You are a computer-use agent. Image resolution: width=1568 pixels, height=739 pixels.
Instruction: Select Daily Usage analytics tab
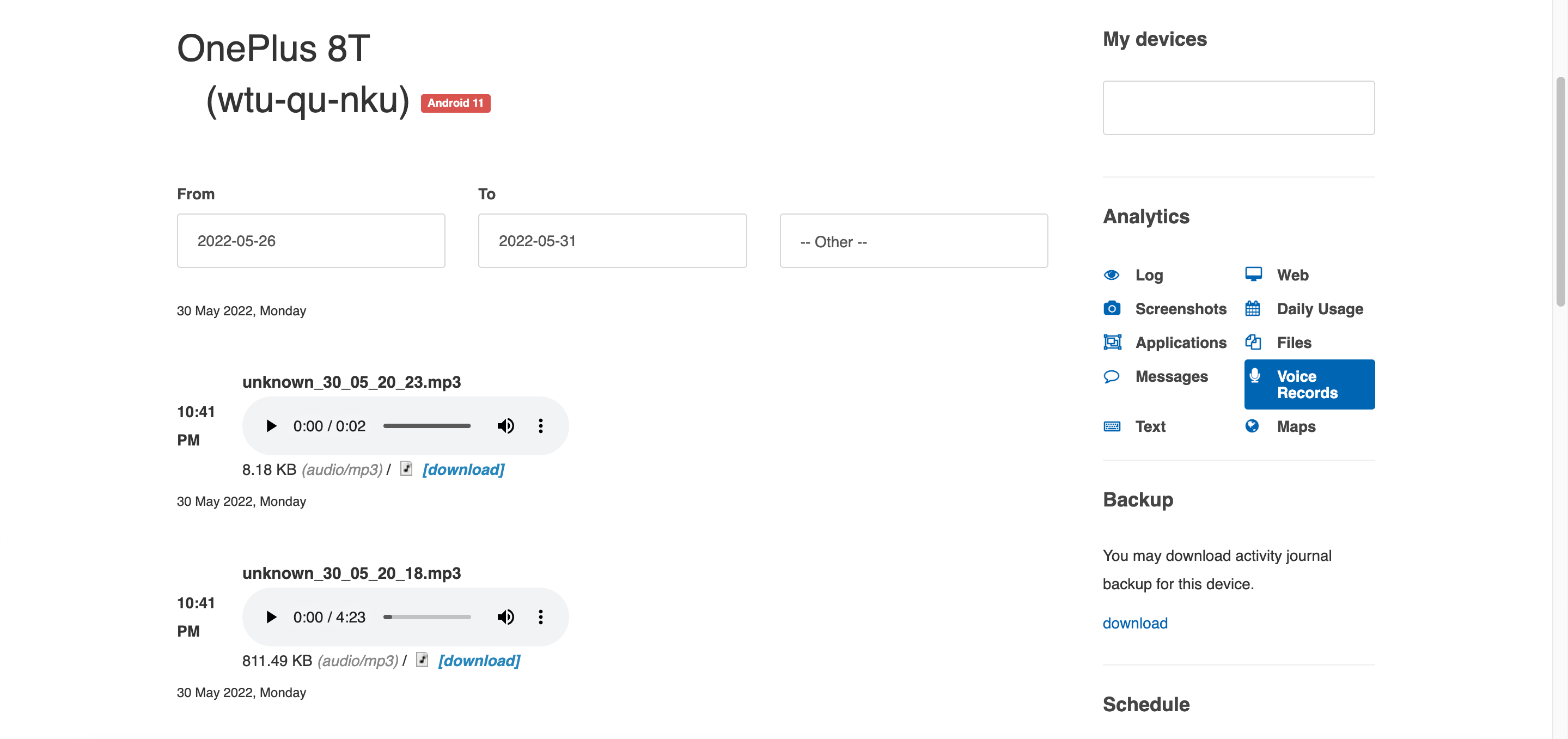1320,308
